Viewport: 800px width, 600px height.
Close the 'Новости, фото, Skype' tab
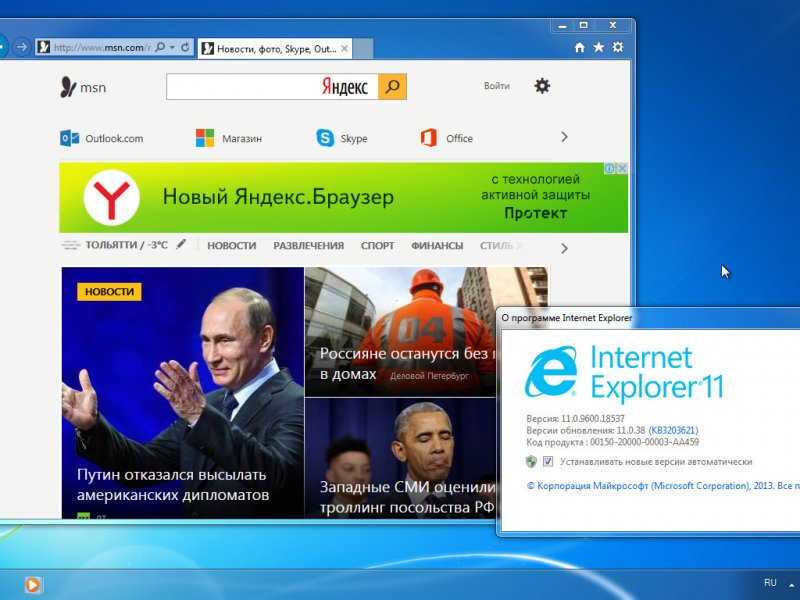[344, 48]
